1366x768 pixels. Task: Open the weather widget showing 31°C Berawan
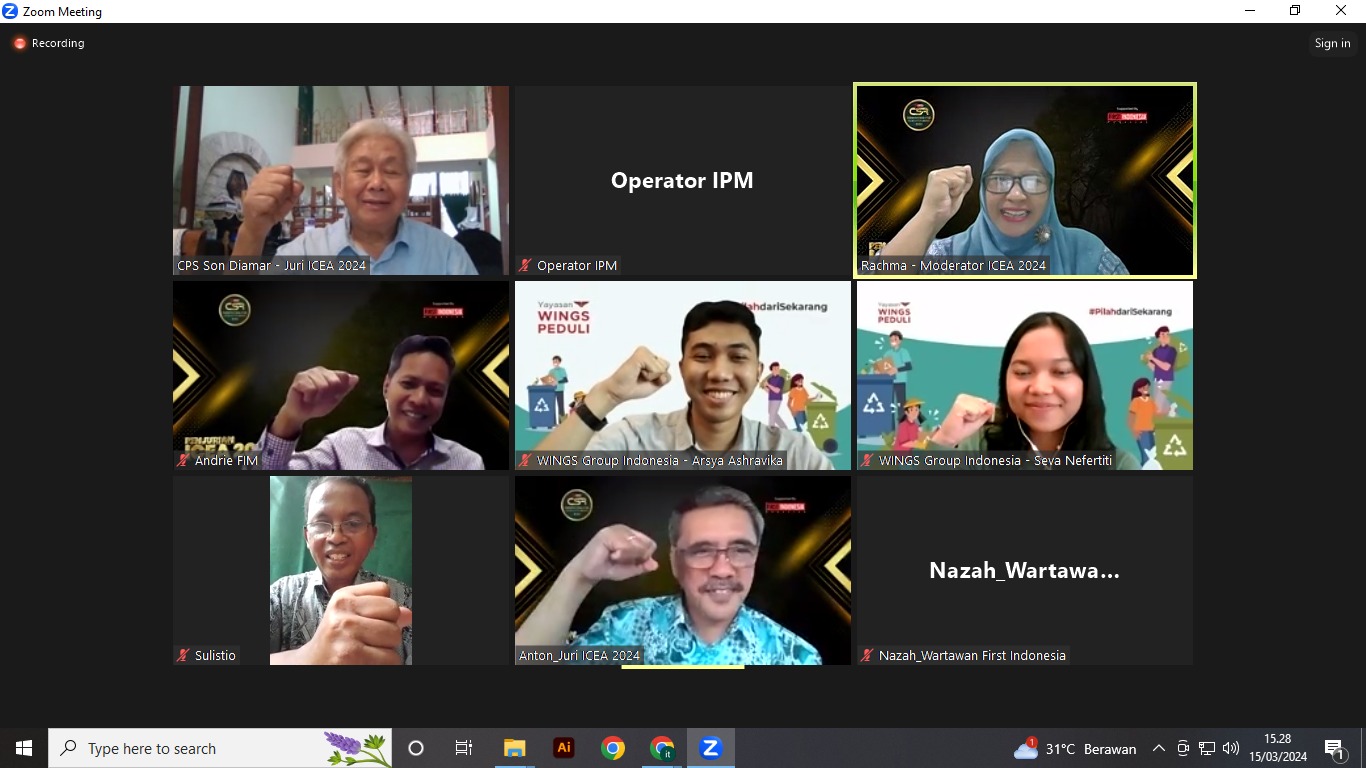coord(1075,748)
